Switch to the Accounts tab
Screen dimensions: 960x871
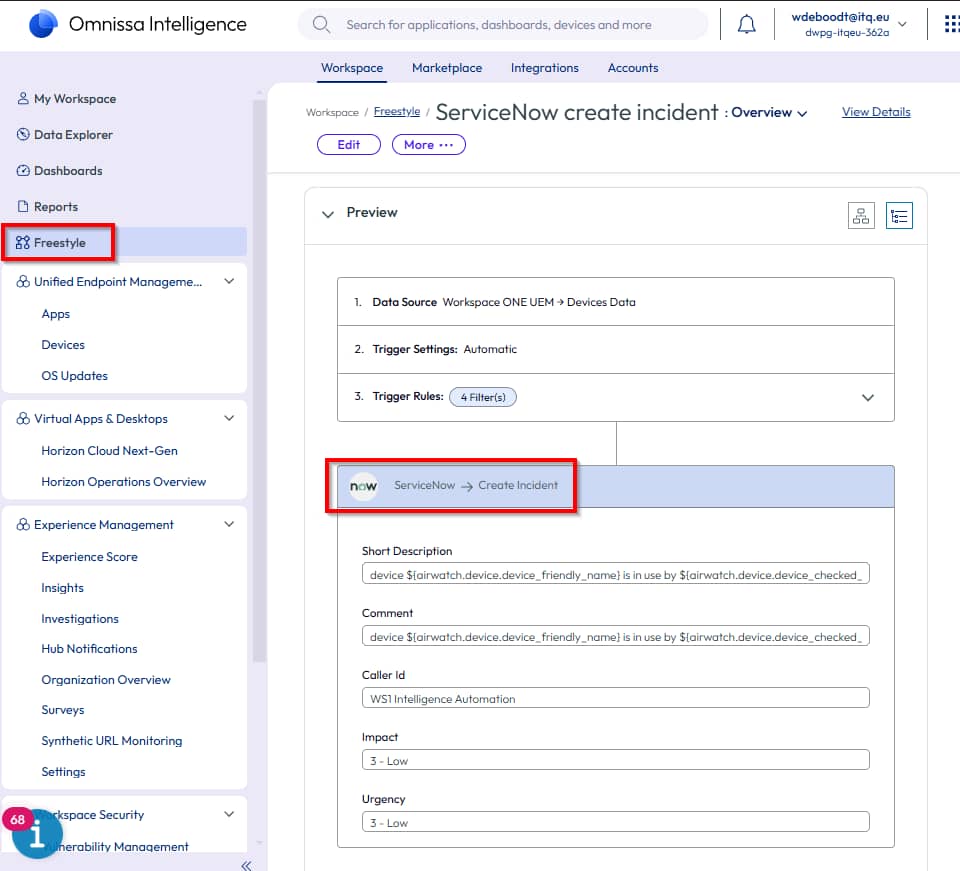632,68
